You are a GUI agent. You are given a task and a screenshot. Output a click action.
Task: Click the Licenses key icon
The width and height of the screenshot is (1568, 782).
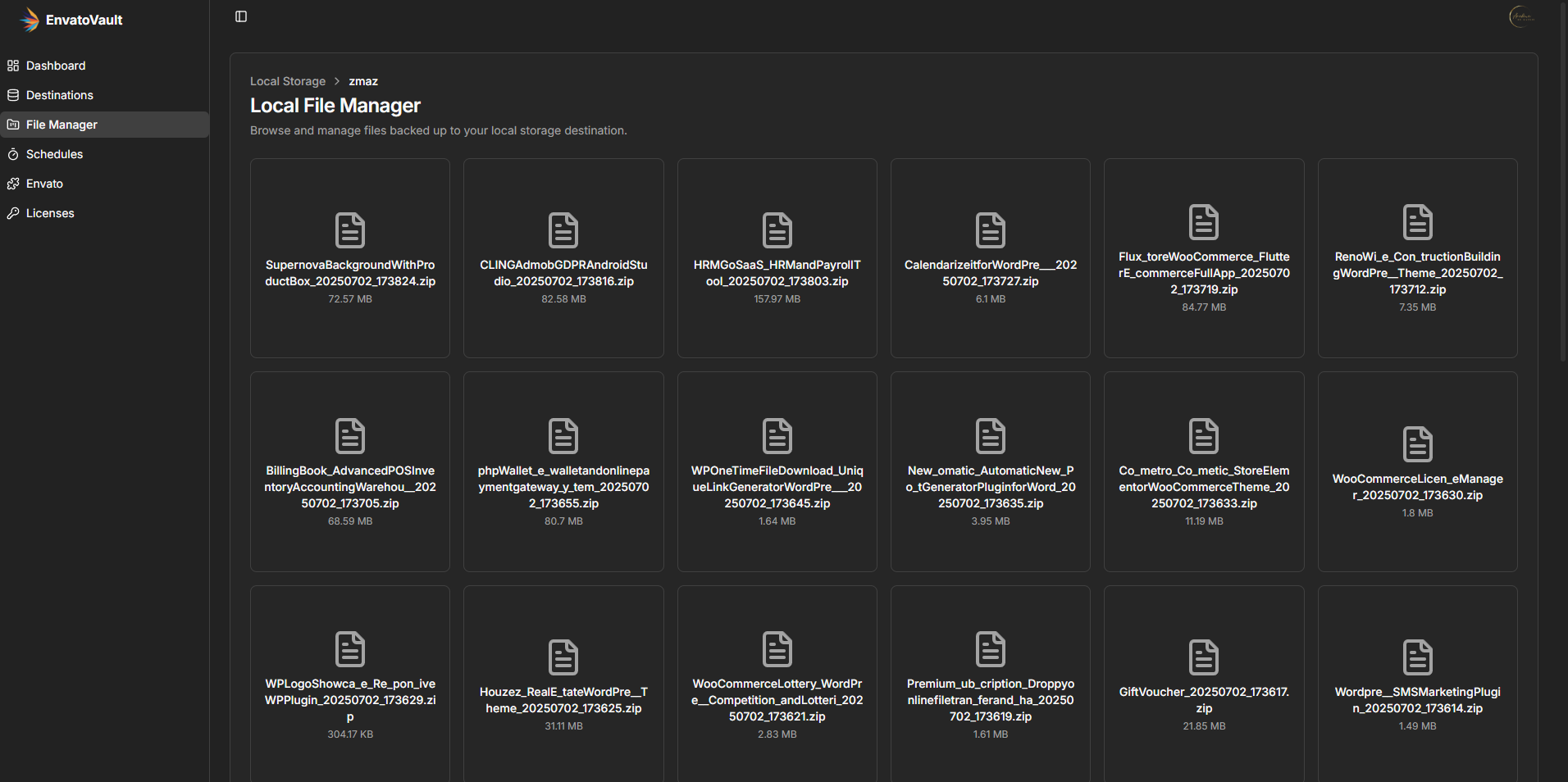[13, 213]
